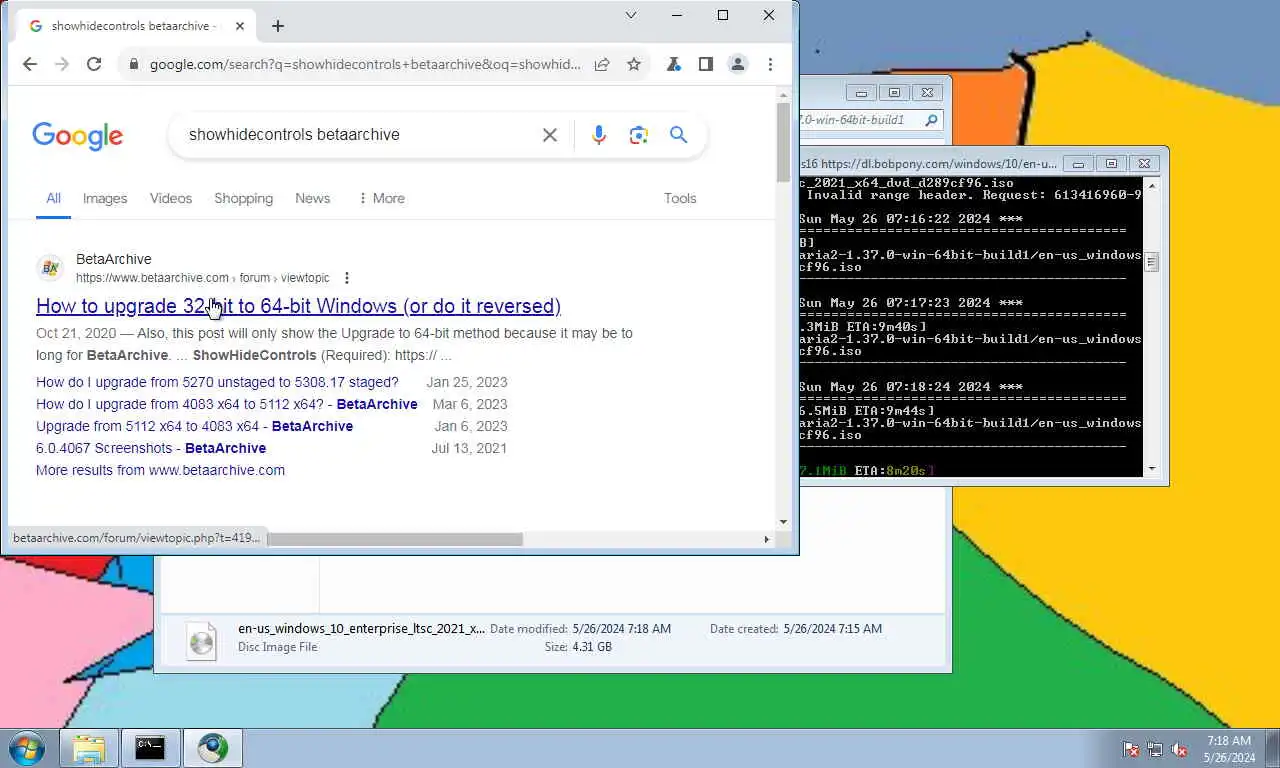
Task: Open Upgrade from 5112 x64 to 4083 link
Action: click(194, 426)
